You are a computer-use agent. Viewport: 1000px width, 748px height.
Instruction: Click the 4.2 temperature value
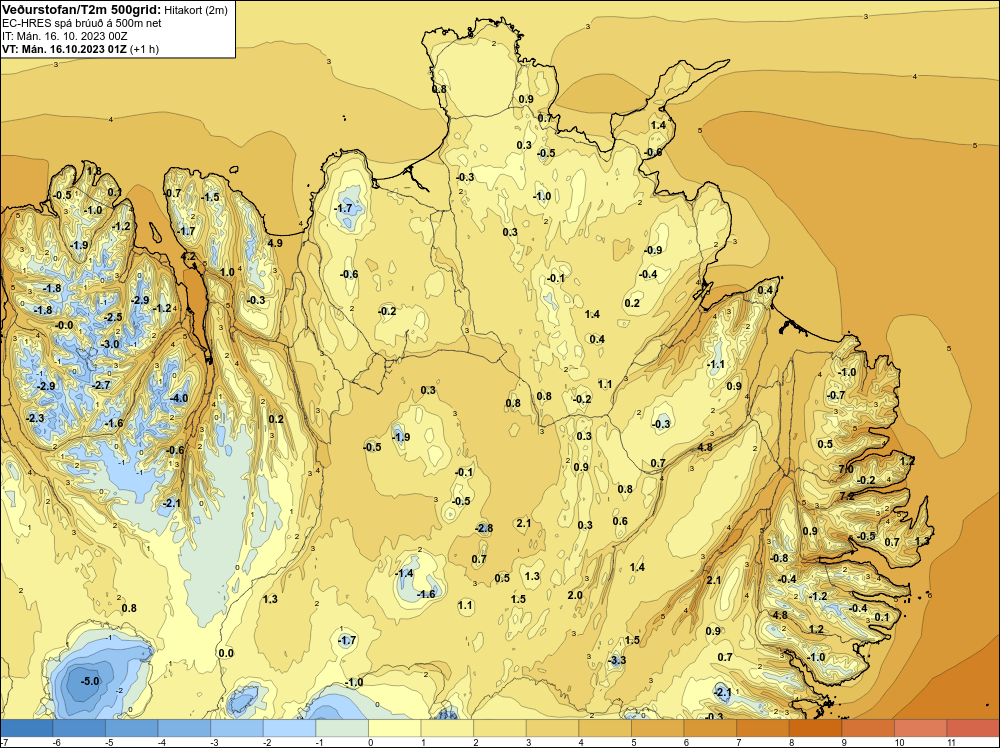(x=189, y=256)
